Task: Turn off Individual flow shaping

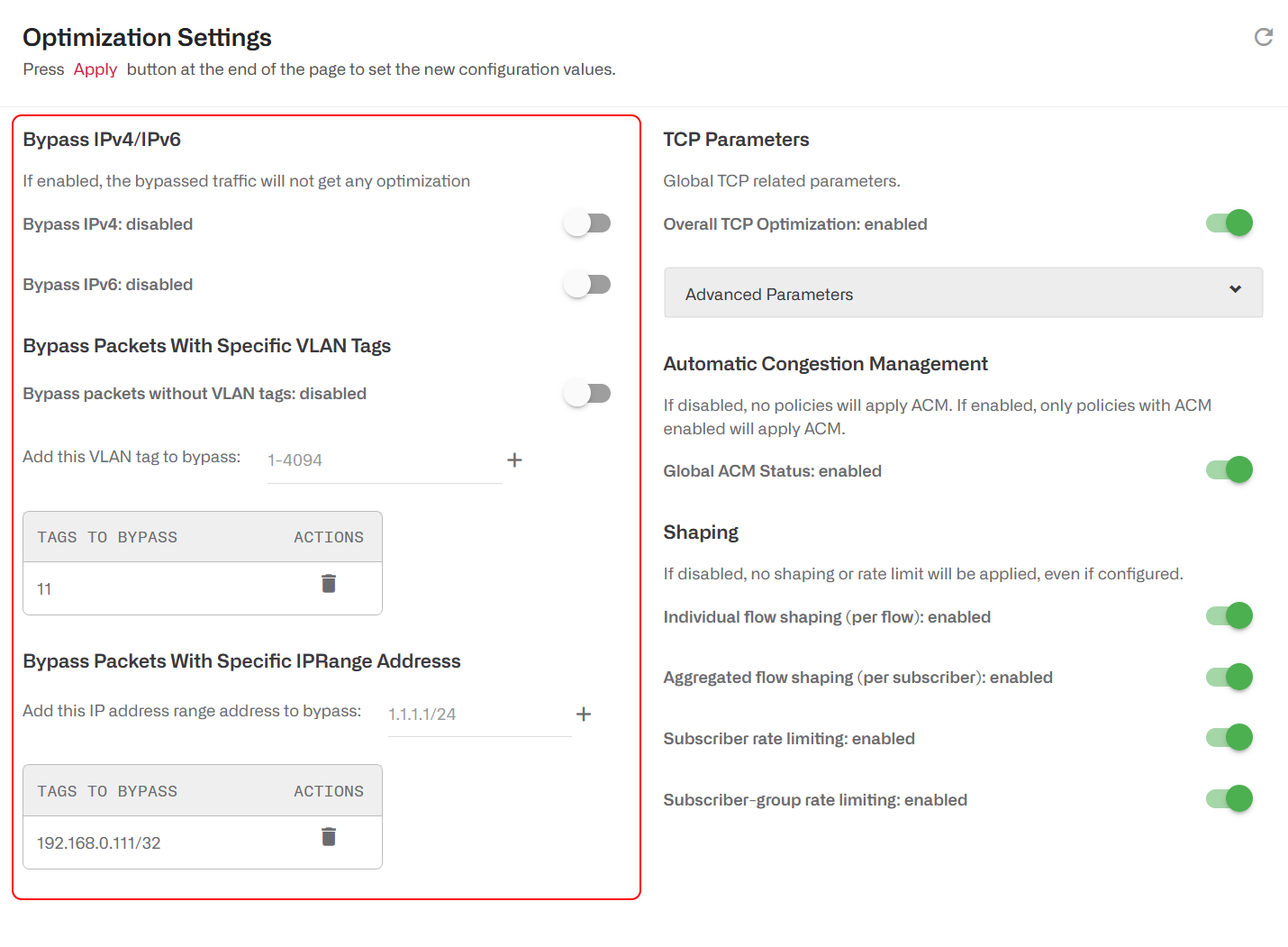Action: coord(1229,615)
